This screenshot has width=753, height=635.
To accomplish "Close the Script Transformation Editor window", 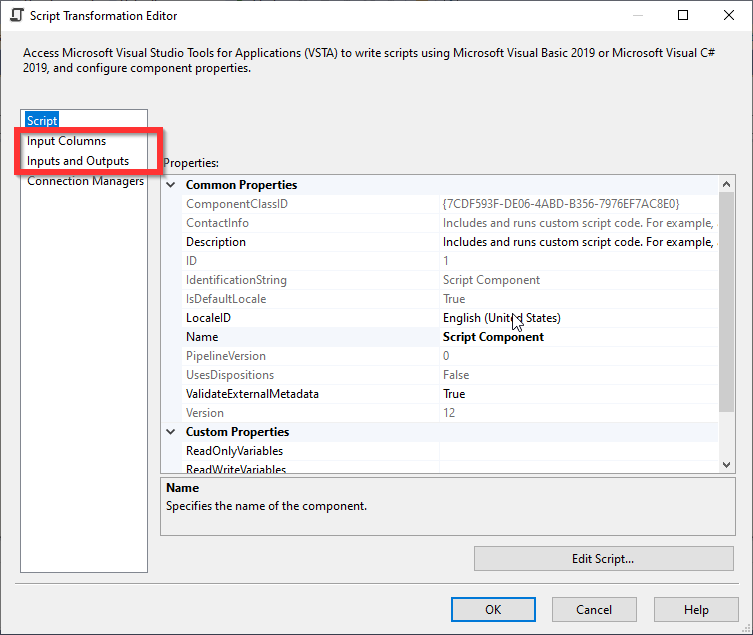I will [x=729, y=16].
